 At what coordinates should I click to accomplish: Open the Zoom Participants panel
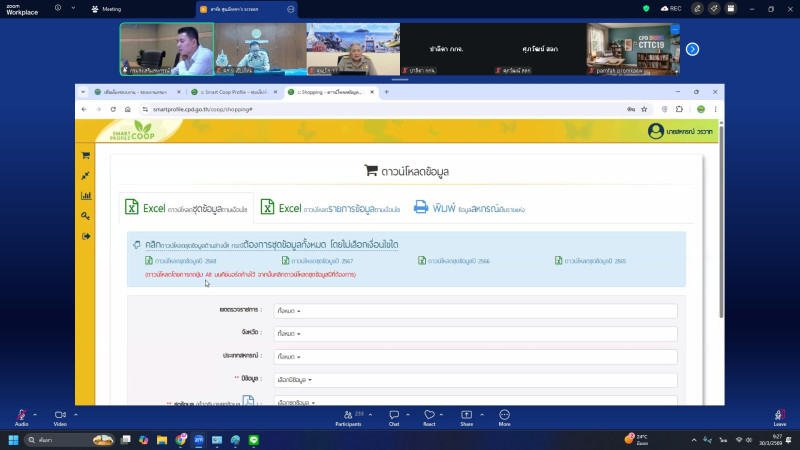[348, 417]
